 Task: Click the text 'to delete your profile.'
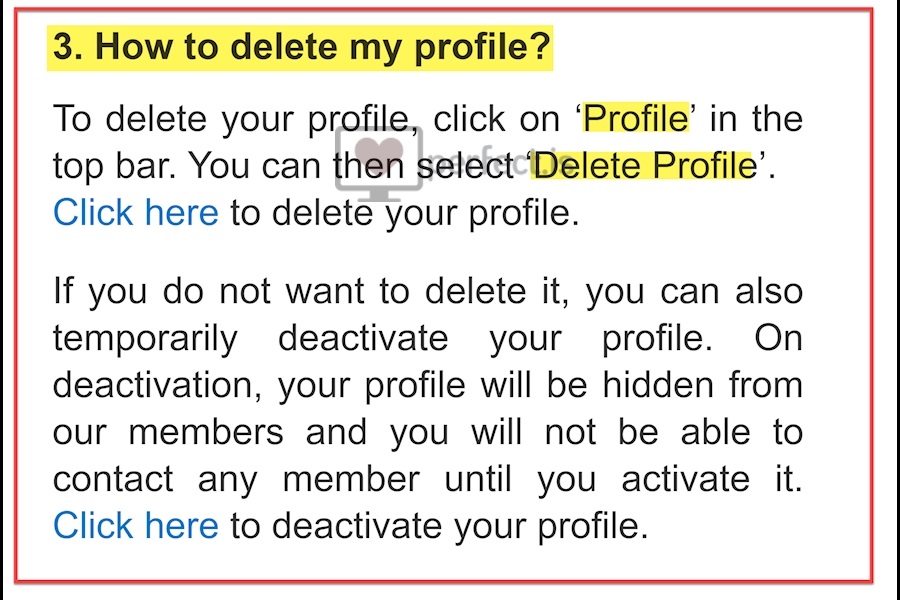(x=405, y=213)
